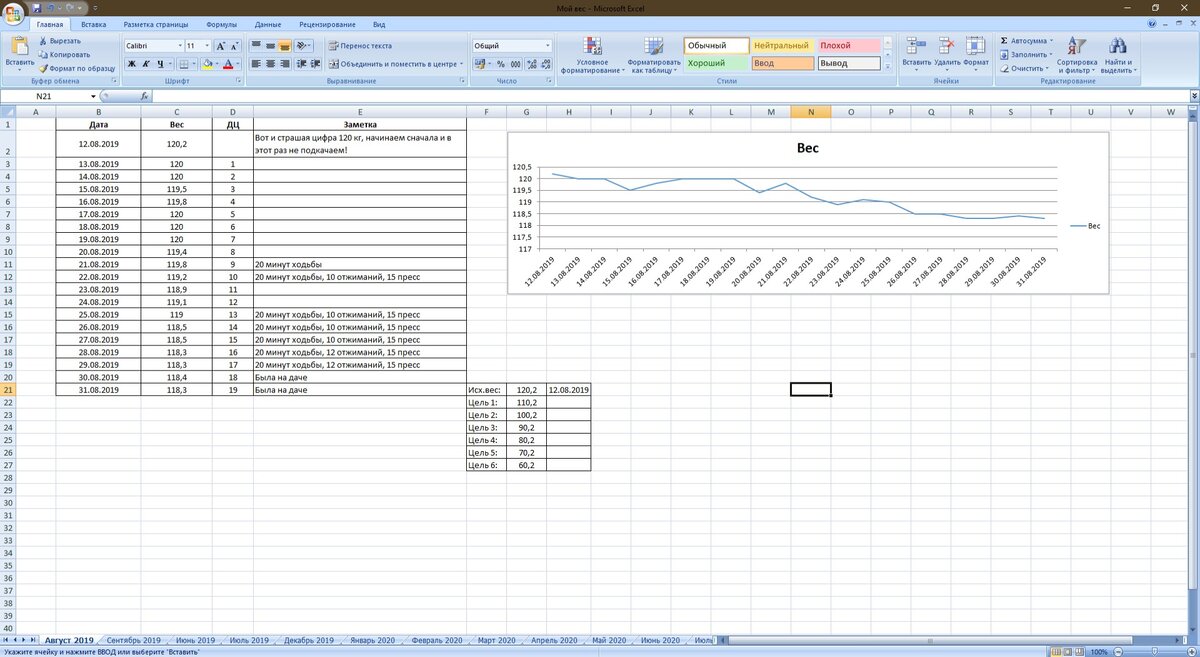Decrease decimal places

coord(544,64)
